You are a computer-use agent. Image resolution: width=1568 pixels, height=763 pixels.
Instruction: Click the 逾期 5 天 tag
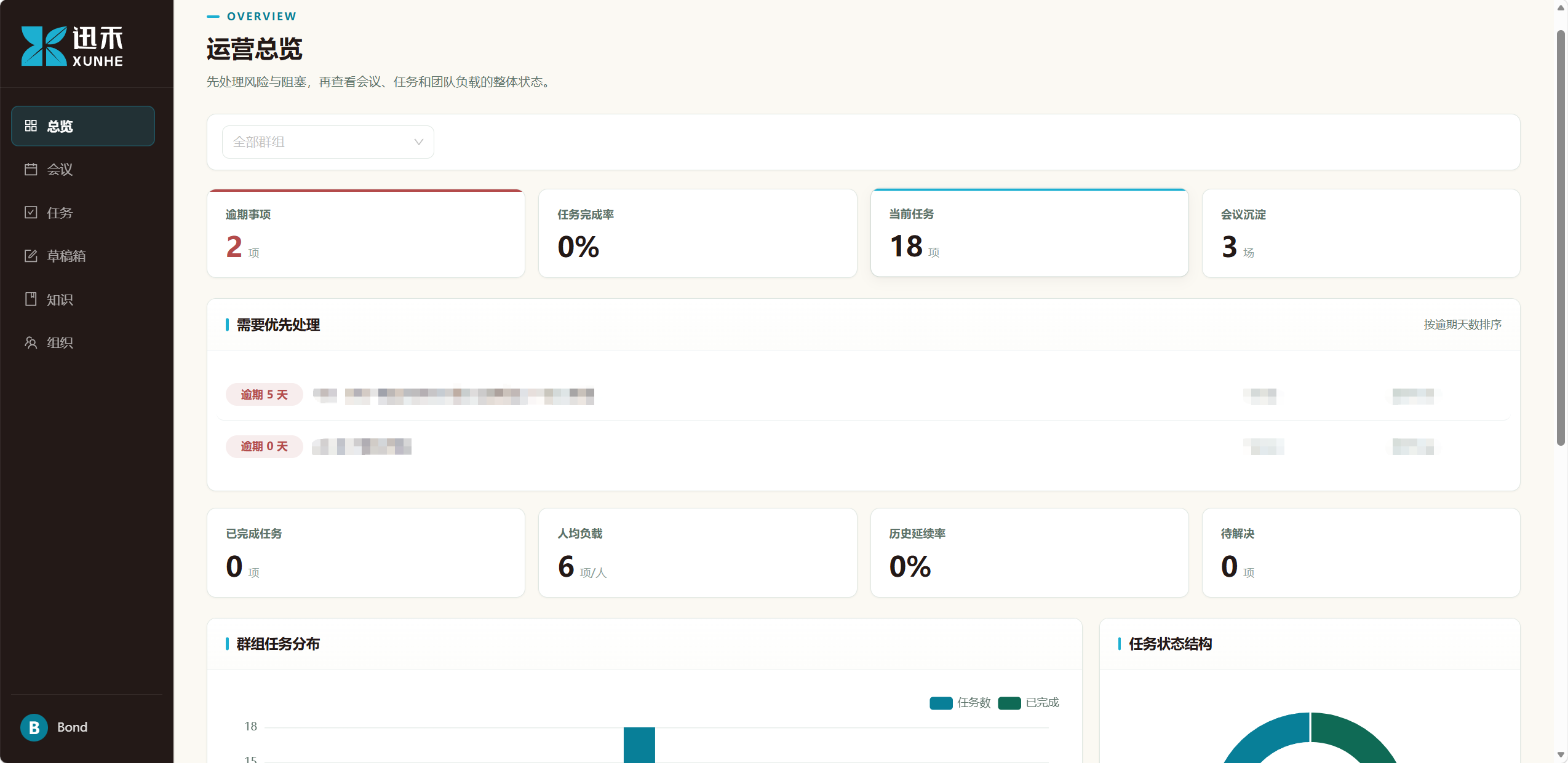pos(264,395)
